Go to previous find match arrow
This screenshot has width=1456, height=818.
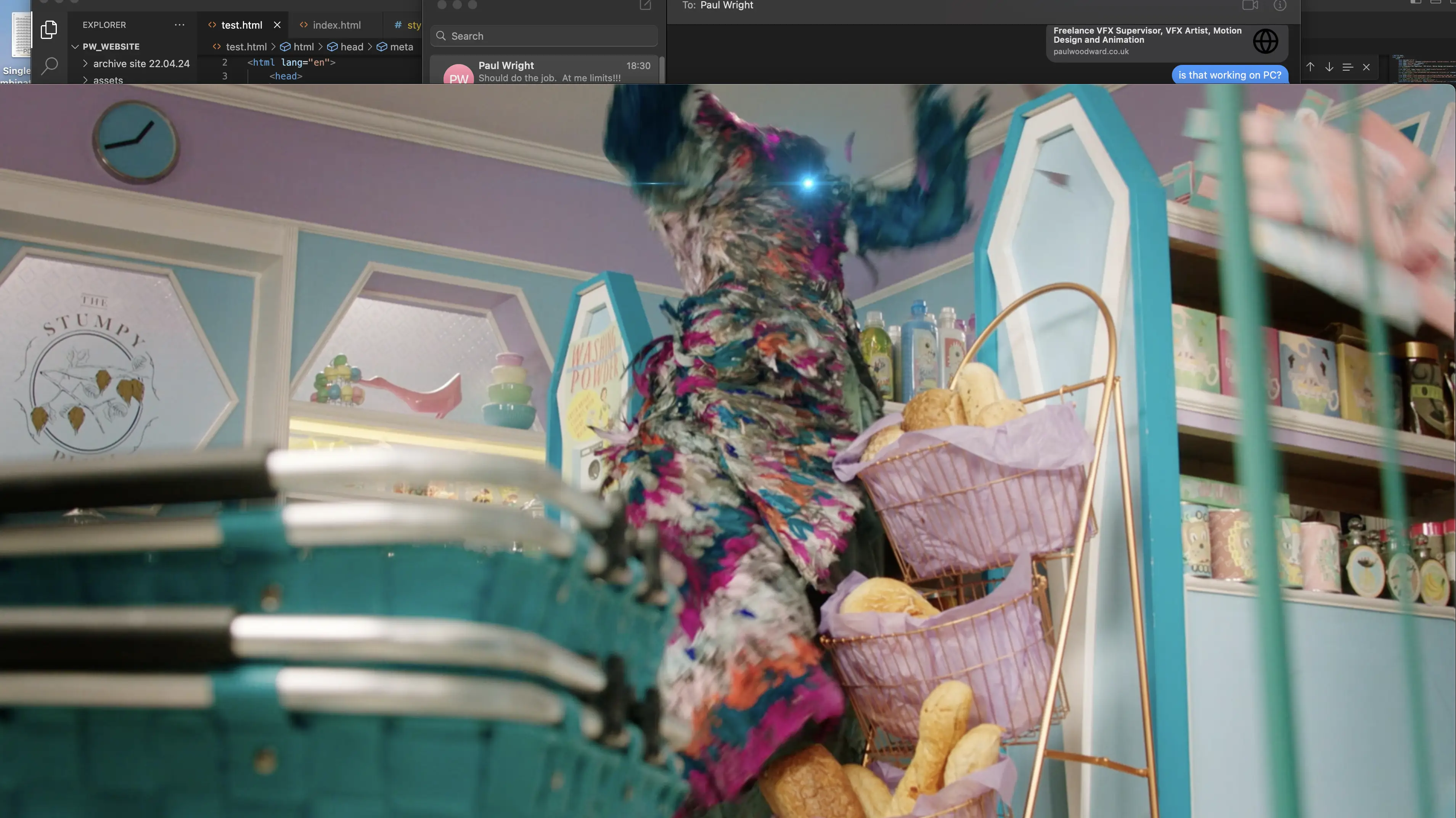tap(1310, 67)
